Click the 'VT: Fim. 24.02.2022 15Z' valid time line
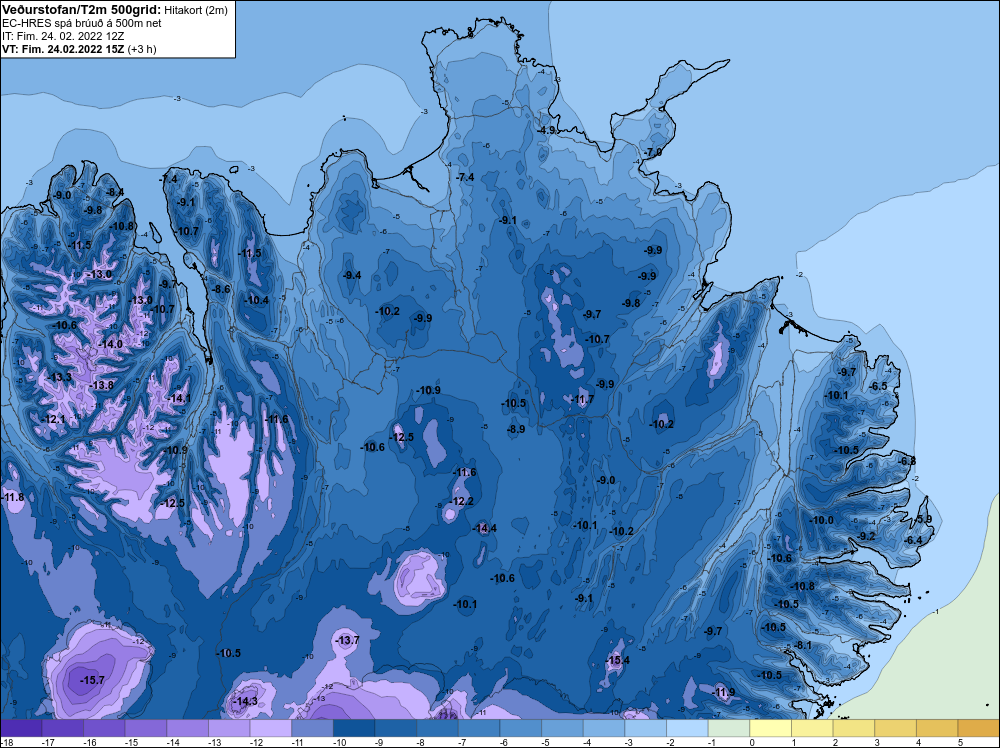1000x748 pixels. point(63,49)
